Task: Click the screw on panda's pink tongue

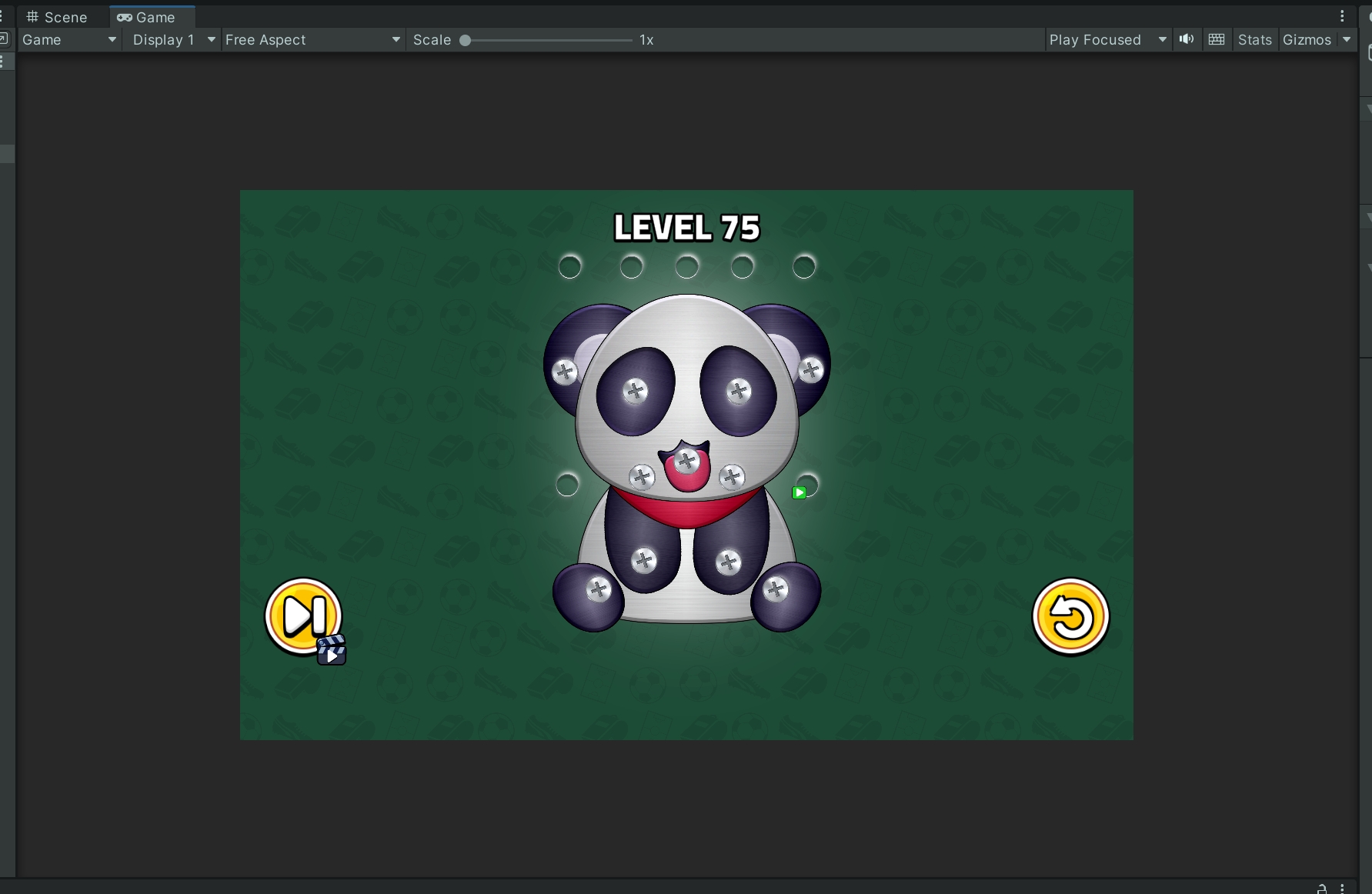Action: click(686, 461)
